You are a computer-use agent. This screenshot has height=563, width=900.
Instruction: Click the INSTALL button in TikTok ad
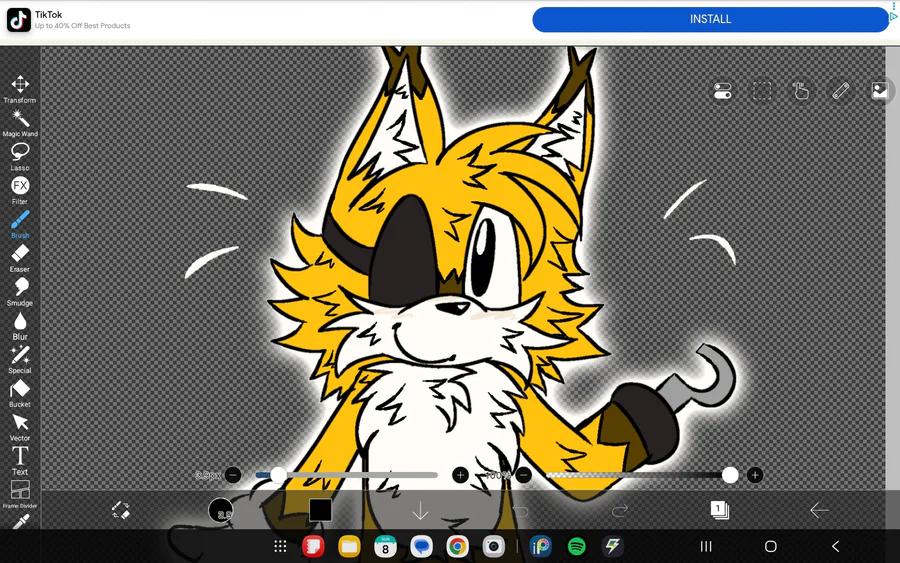point(711,20)
